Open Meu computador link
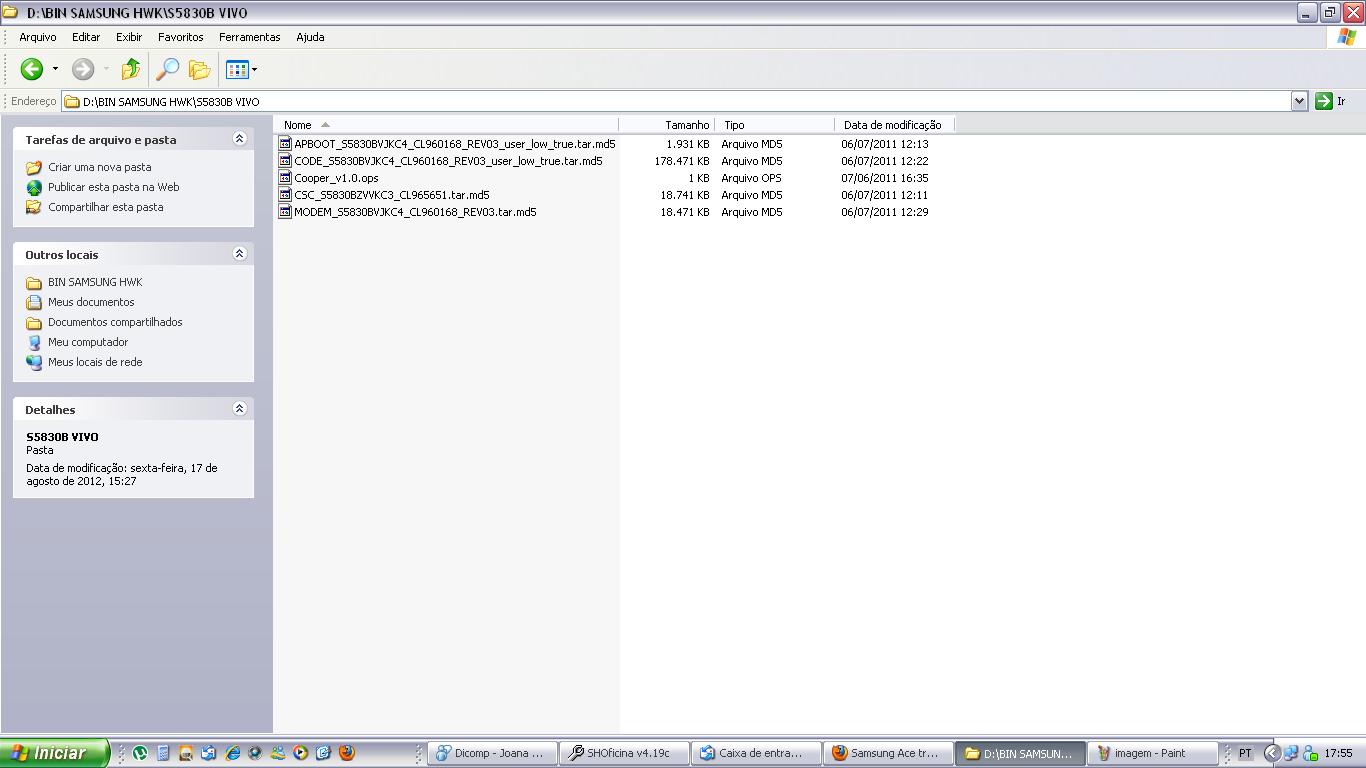 88,342
